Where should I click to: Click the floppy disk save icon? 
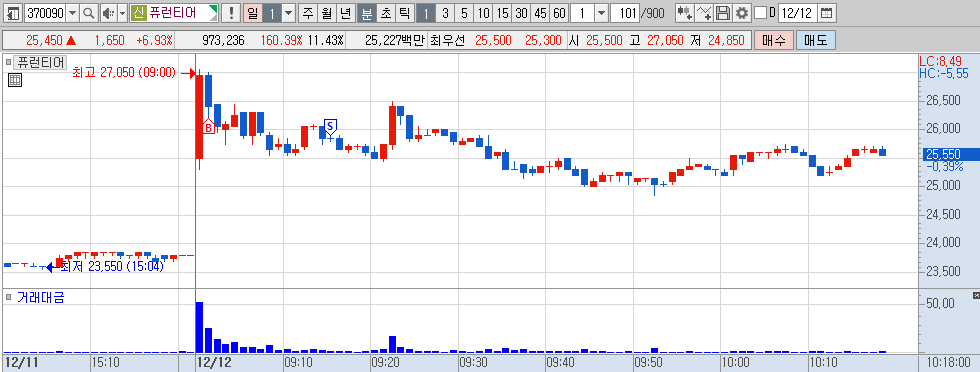pyautogui.click(x=722, y=13)
